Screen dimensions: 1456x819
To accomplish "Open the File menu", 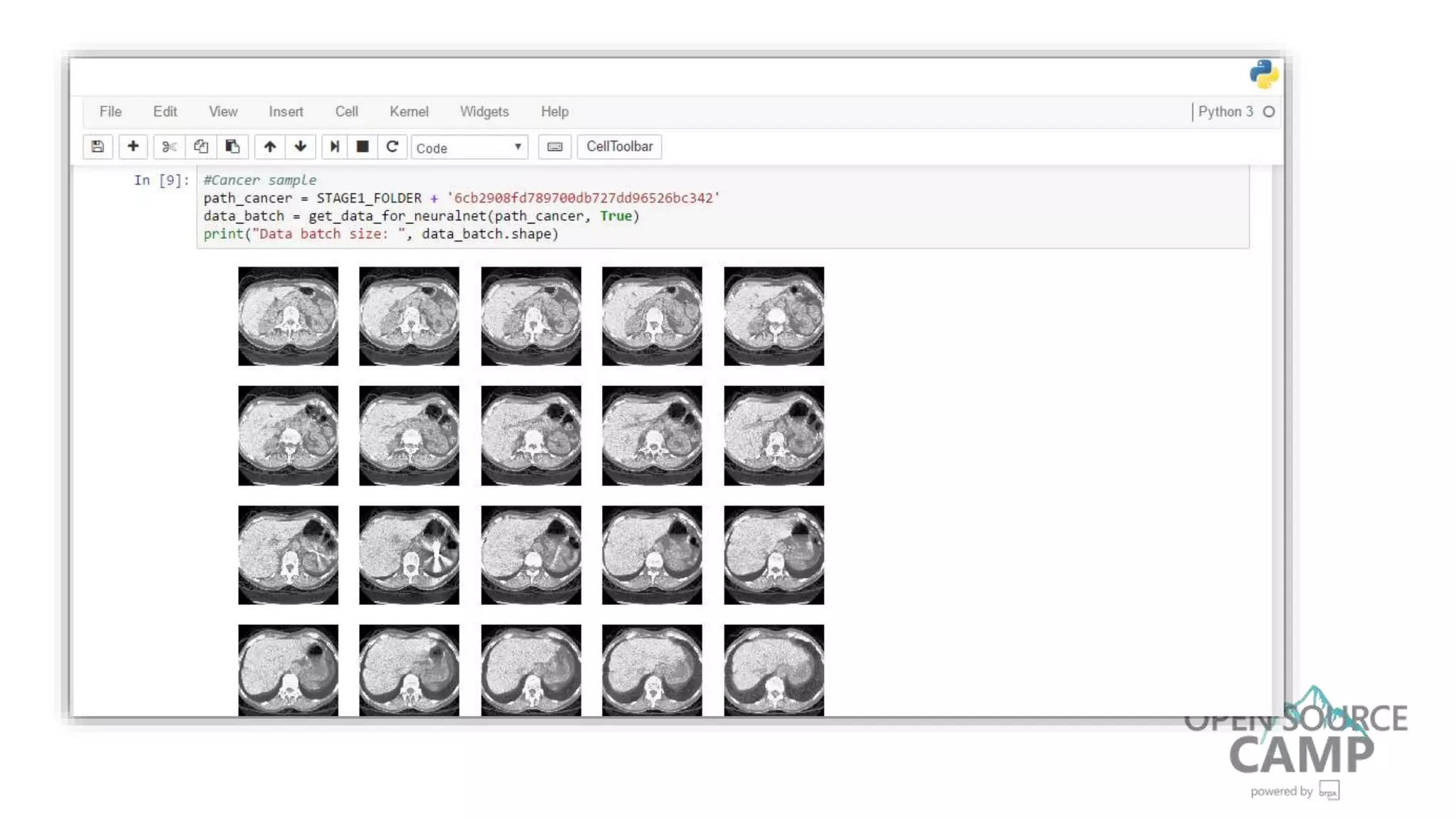I will pos(110,112).
